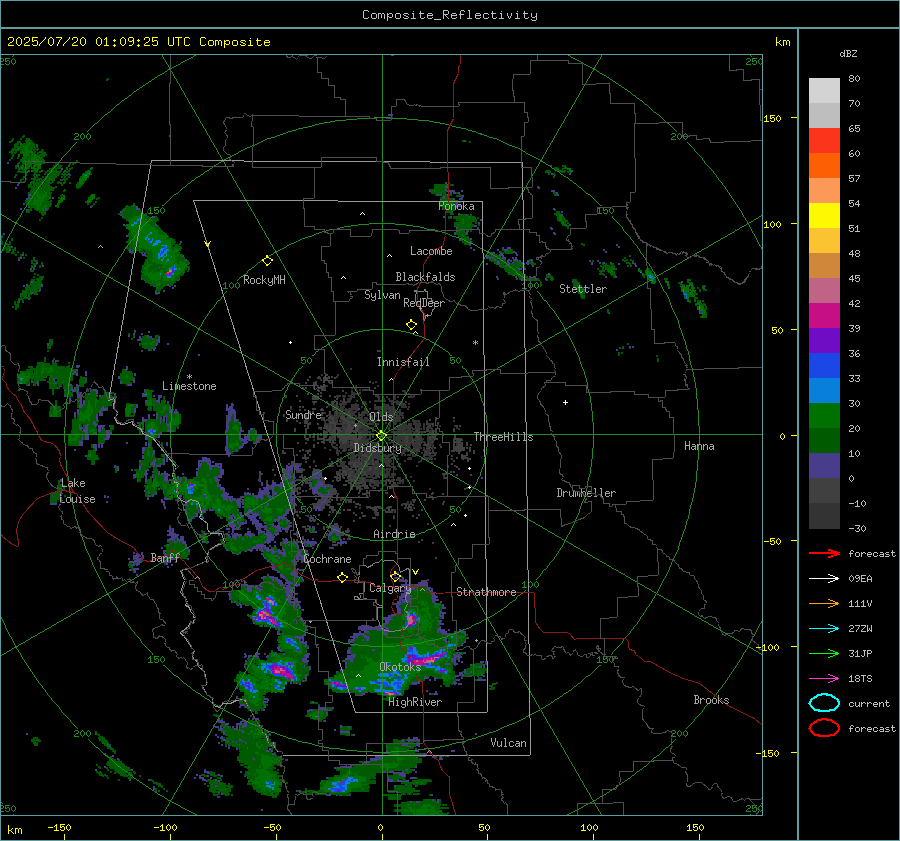Click the cyan 27ZW arrow icon
The height and width of the screenshot is (841, 900).
point(824,629)
